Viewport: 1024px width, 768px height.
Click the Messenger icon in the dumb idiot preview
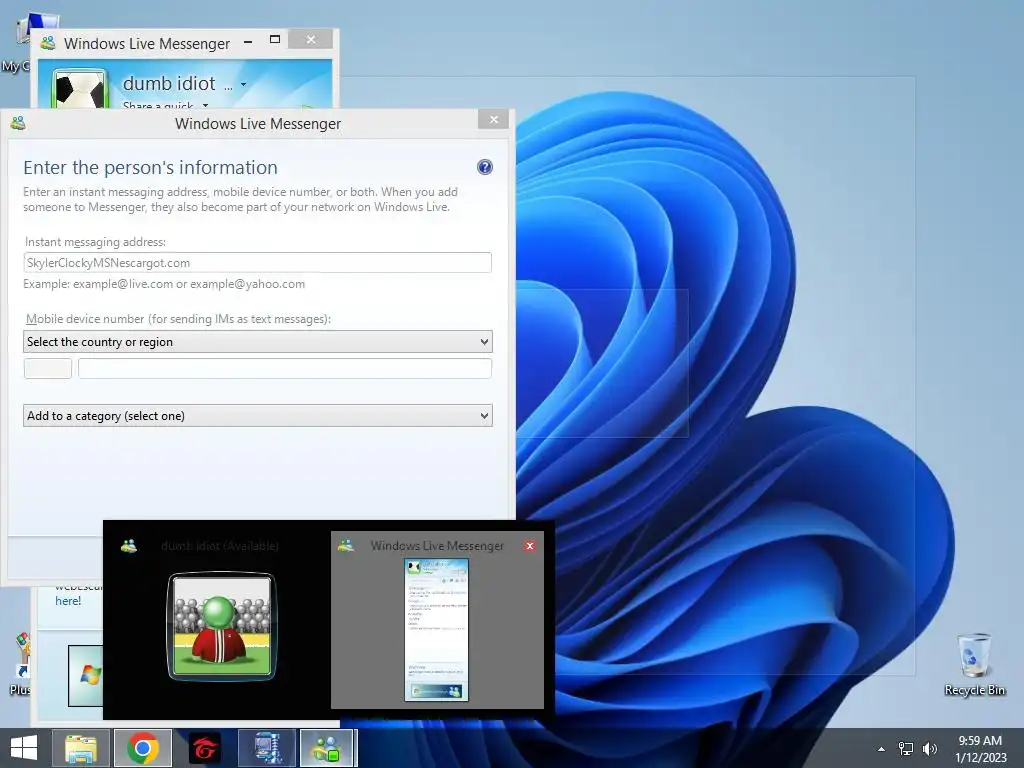click(x=129, y=546)
